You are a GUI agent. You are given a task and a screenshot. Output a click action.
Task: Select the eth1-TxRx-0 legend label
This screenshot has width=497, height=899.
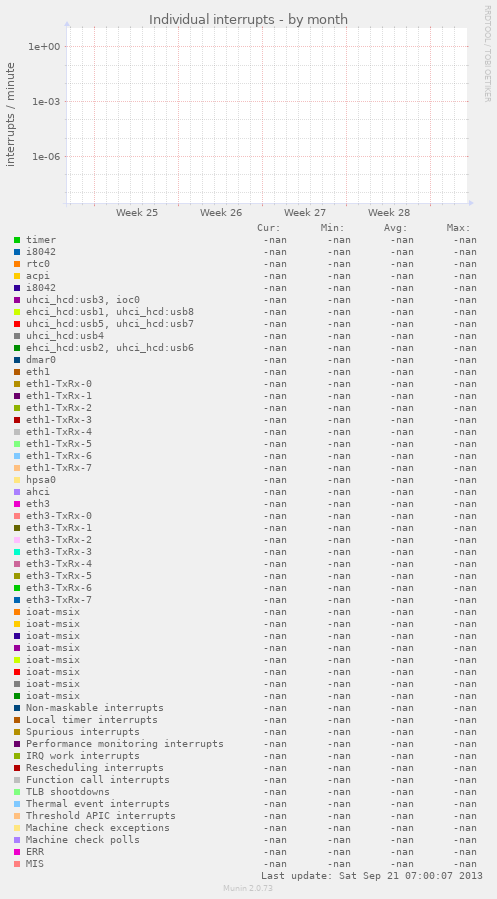(x=59, y=384)
